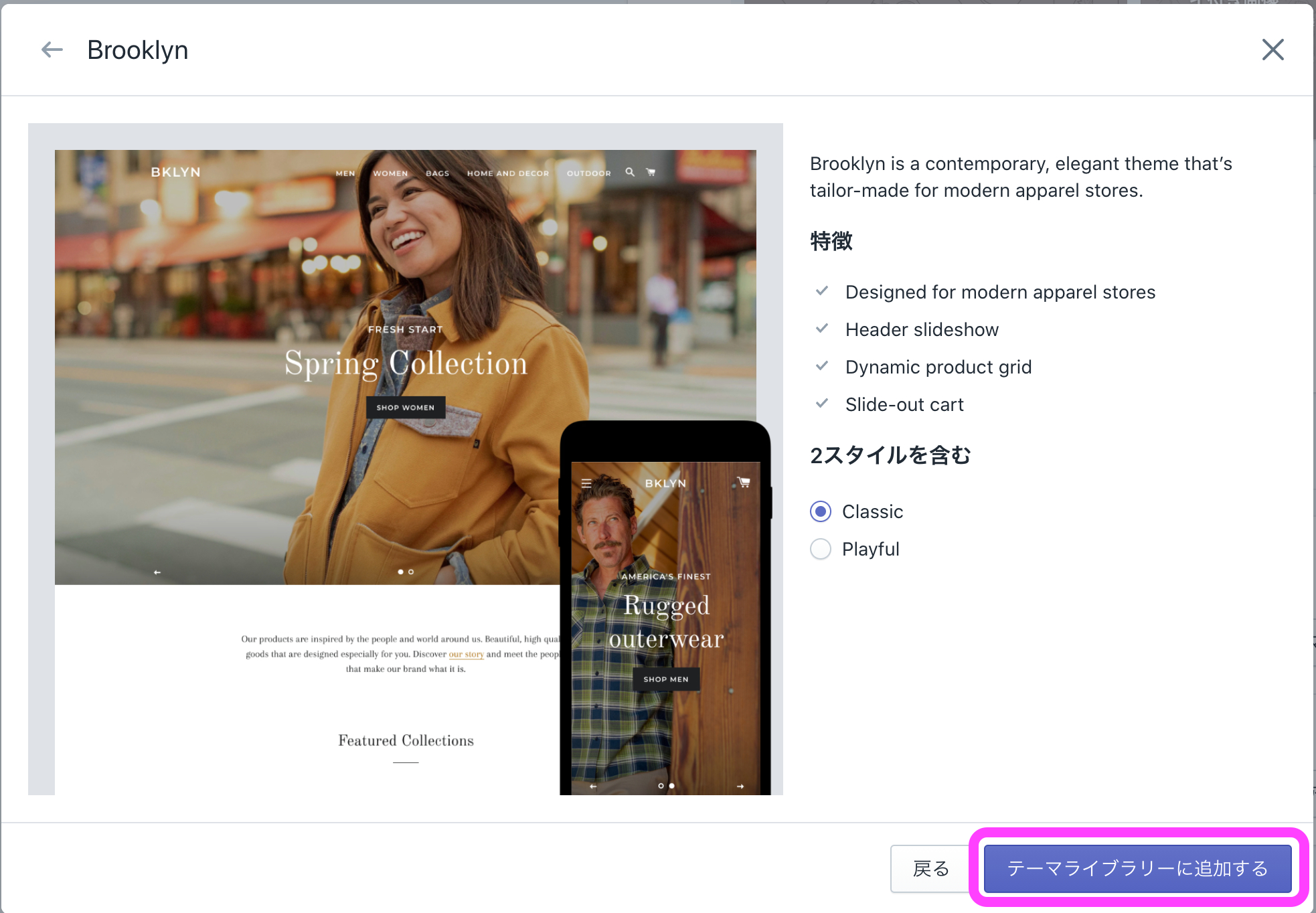The width and height of the screenshot is (1316, 913).
Task: Click hamburger menu icon in mobile preview
Action: pyautogui.click(x=586, y=483)
